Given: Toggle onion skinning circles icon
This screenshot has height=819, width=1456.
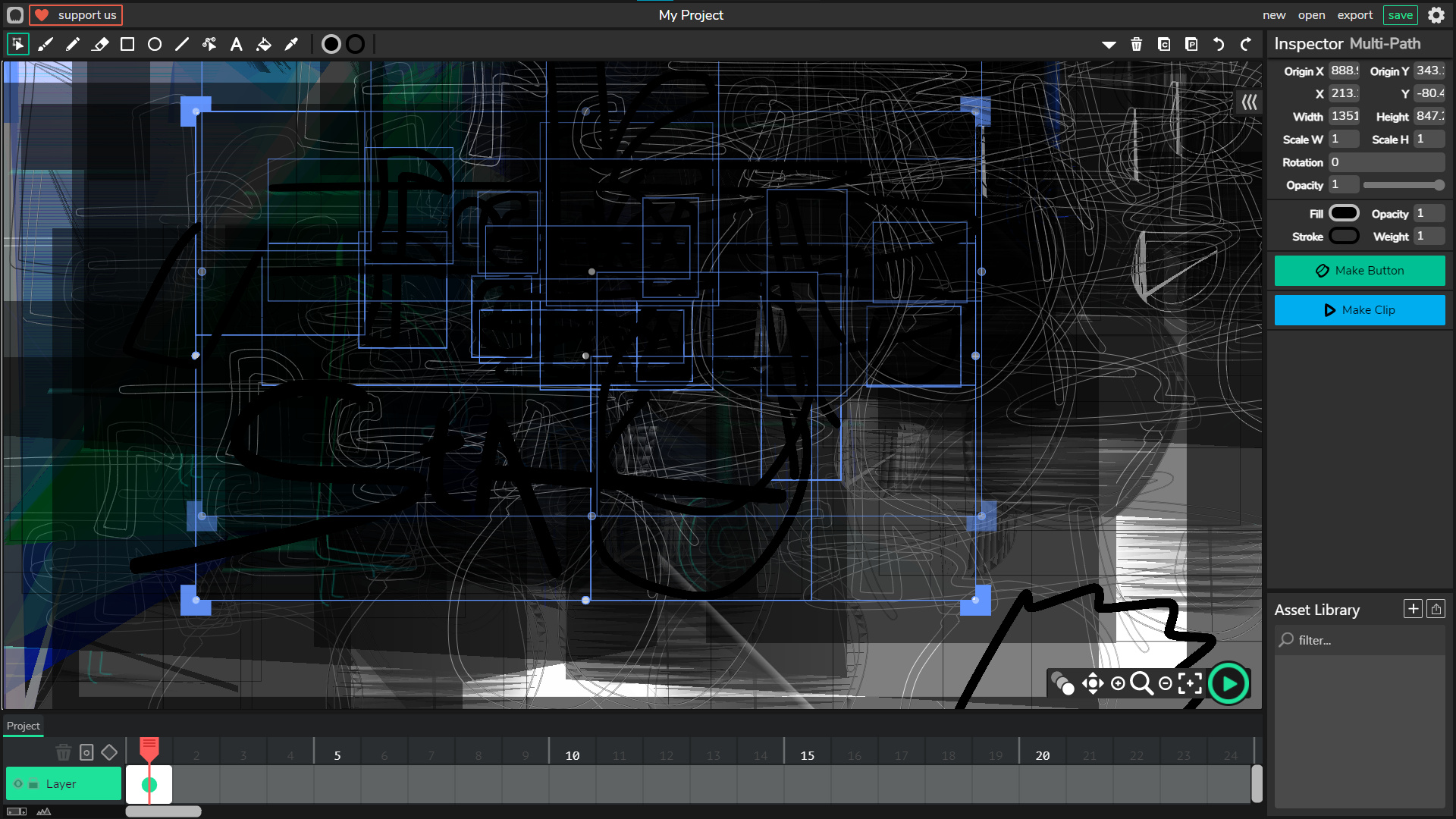Looking at the screenshot, I should tap(1063, 684).
